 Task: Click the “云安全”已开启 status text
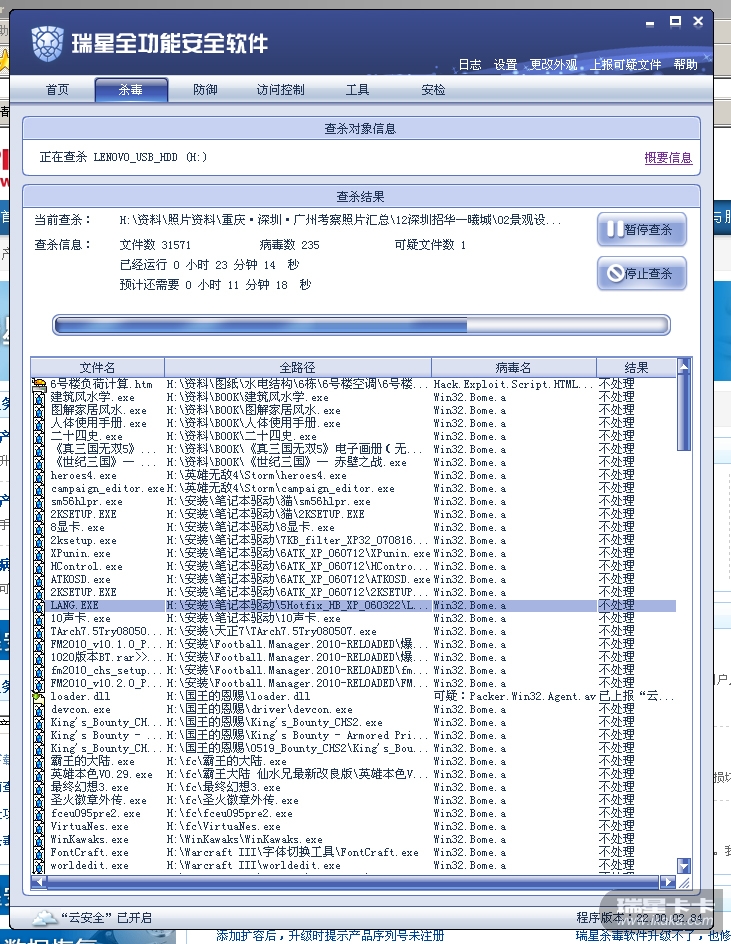(107, 918)
